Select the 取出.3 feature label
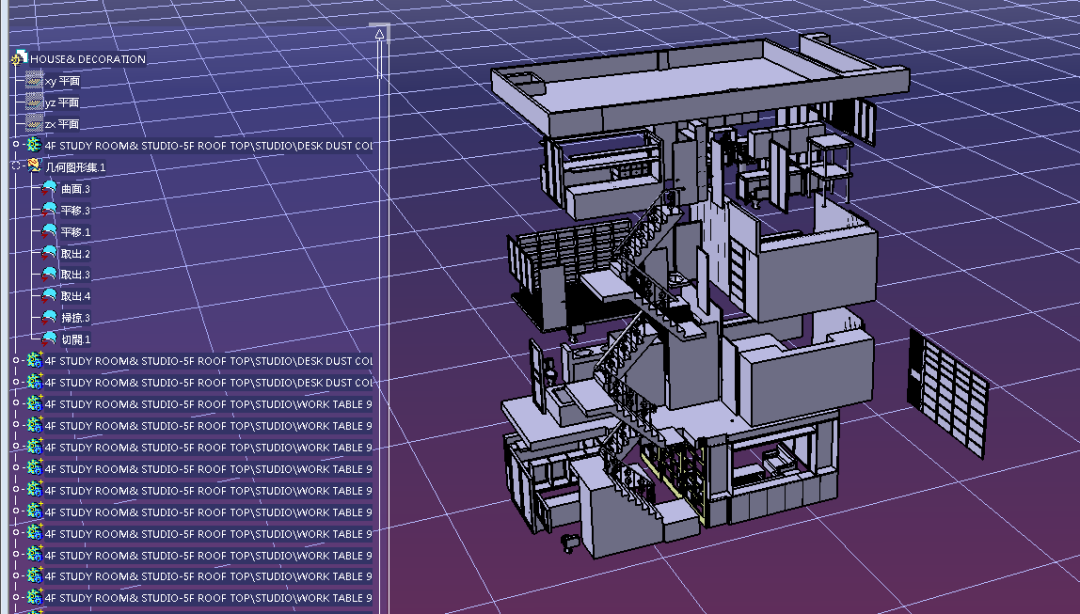The image size is (1080, 614). click(x=76, y=274)
